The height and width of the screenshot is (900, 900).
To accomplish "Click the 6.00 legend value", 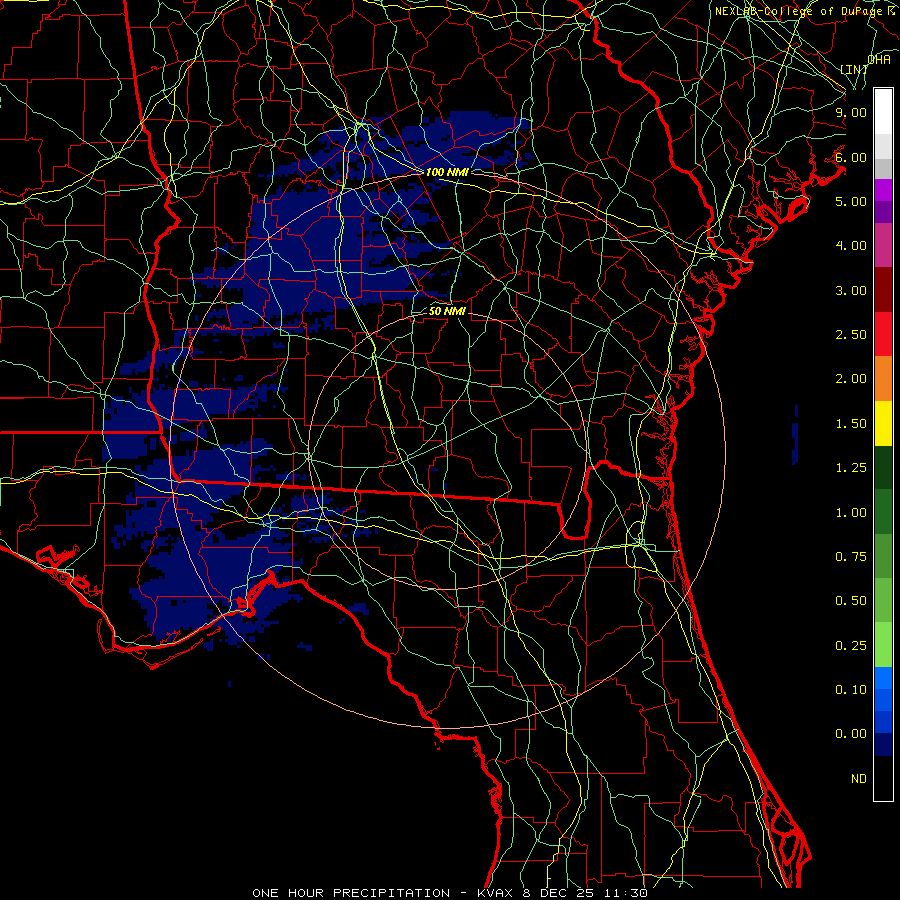I will [x=851, y=157].
